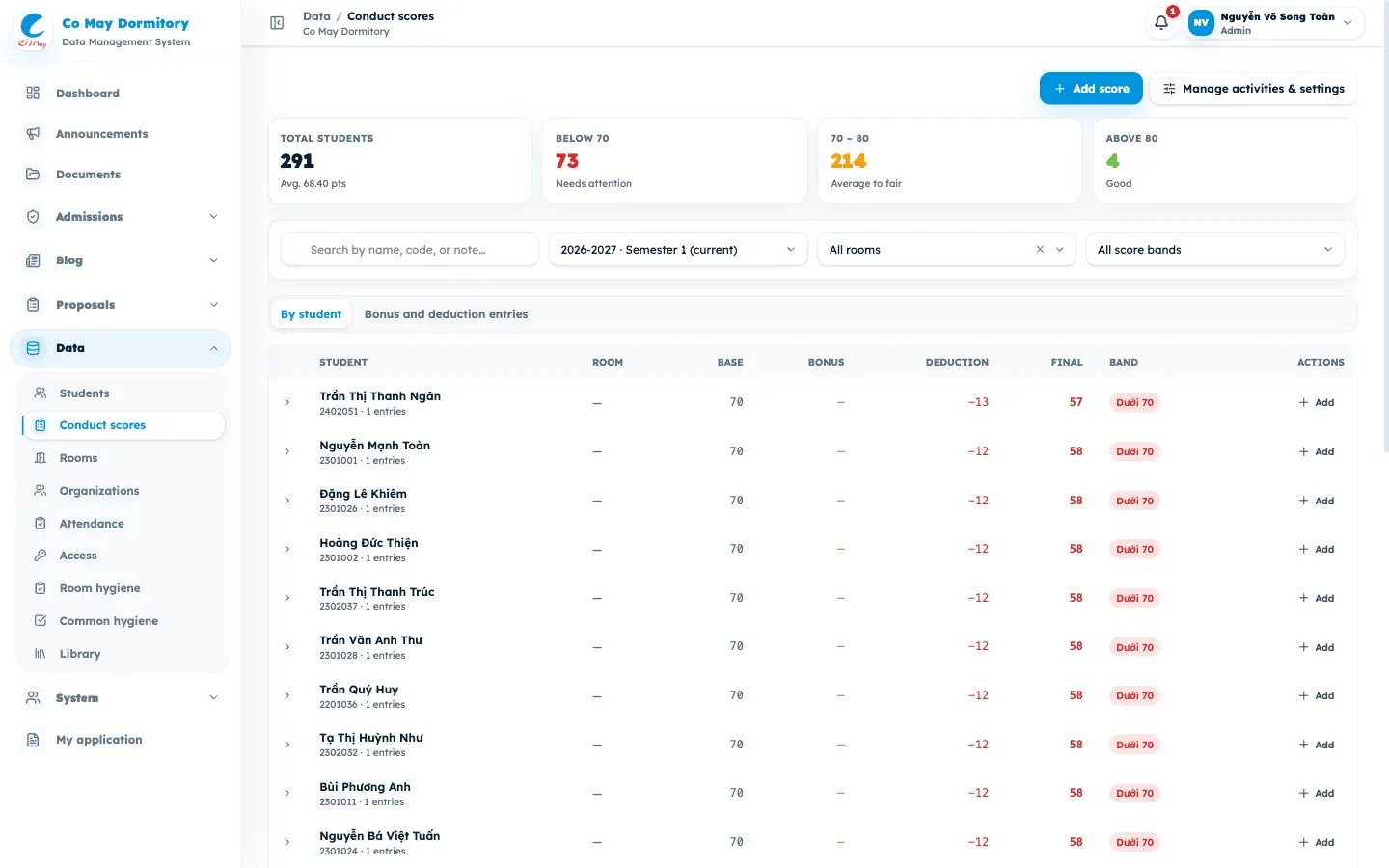Open Manage activities & settings
The height and width of the screenshot is (868, 1389).
[x=1253, y=89]
